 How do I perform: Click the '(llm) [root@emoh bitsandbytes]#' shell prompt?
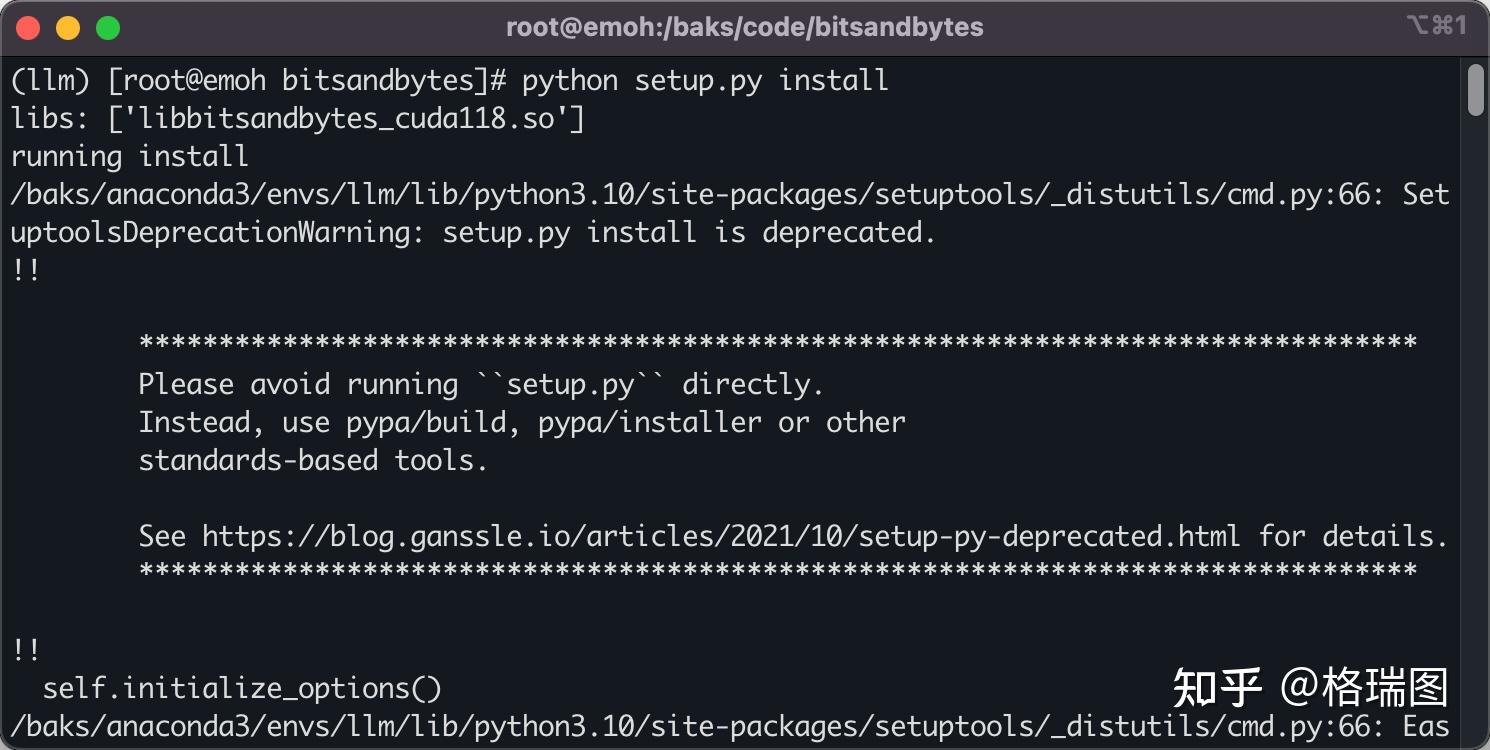260,80
